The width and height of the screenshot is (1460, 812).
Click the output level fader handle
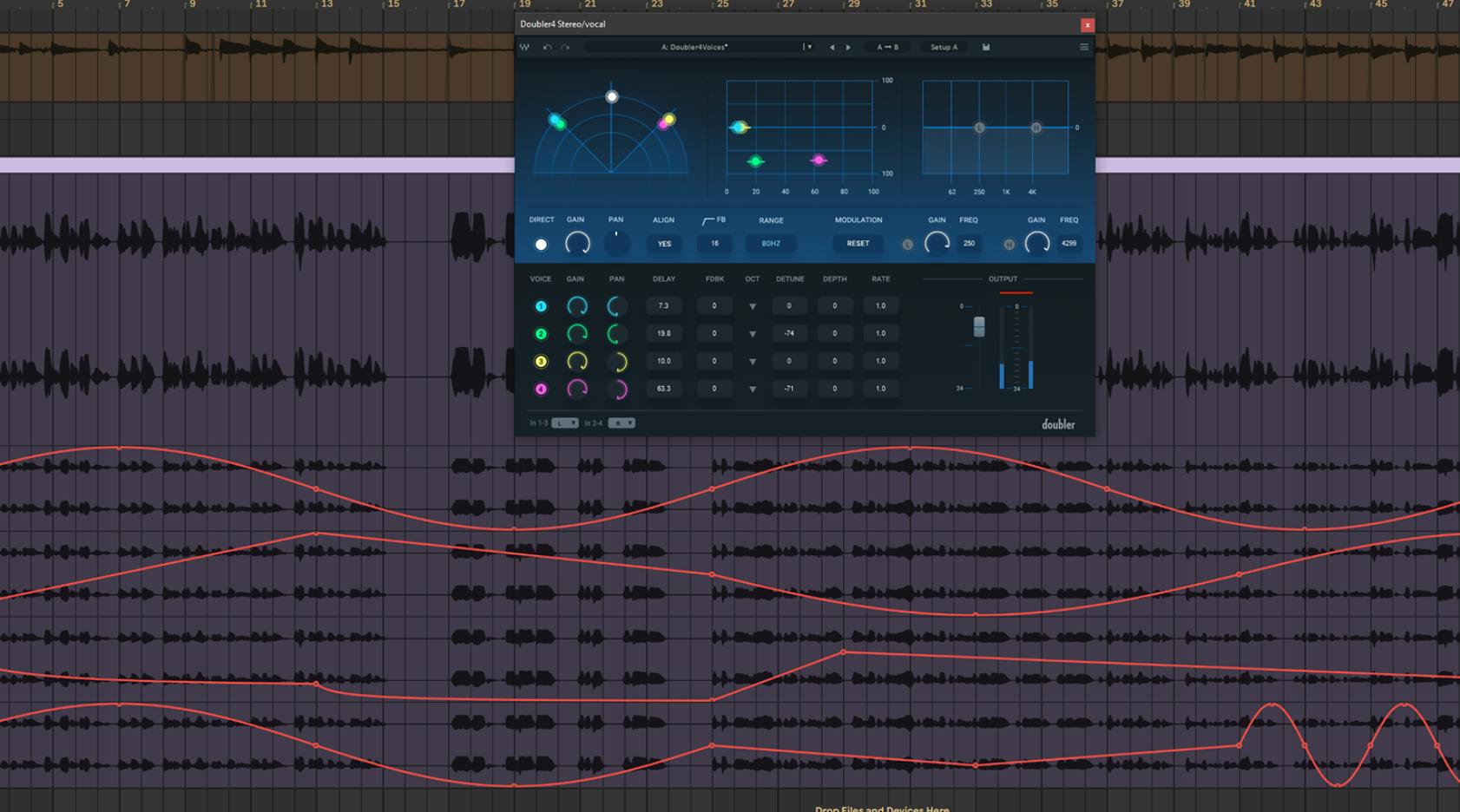tap(979, 326)
